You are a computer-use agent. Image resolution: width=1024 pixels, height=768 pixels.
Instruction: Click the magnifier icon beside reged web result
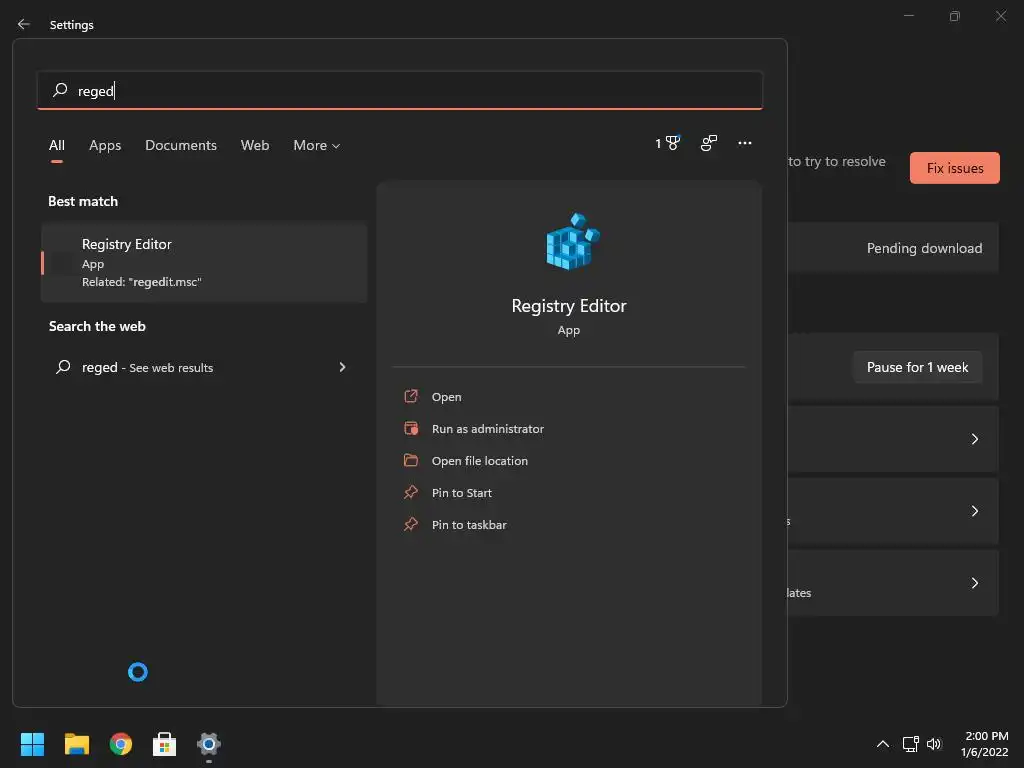click(x=63, y=367)
